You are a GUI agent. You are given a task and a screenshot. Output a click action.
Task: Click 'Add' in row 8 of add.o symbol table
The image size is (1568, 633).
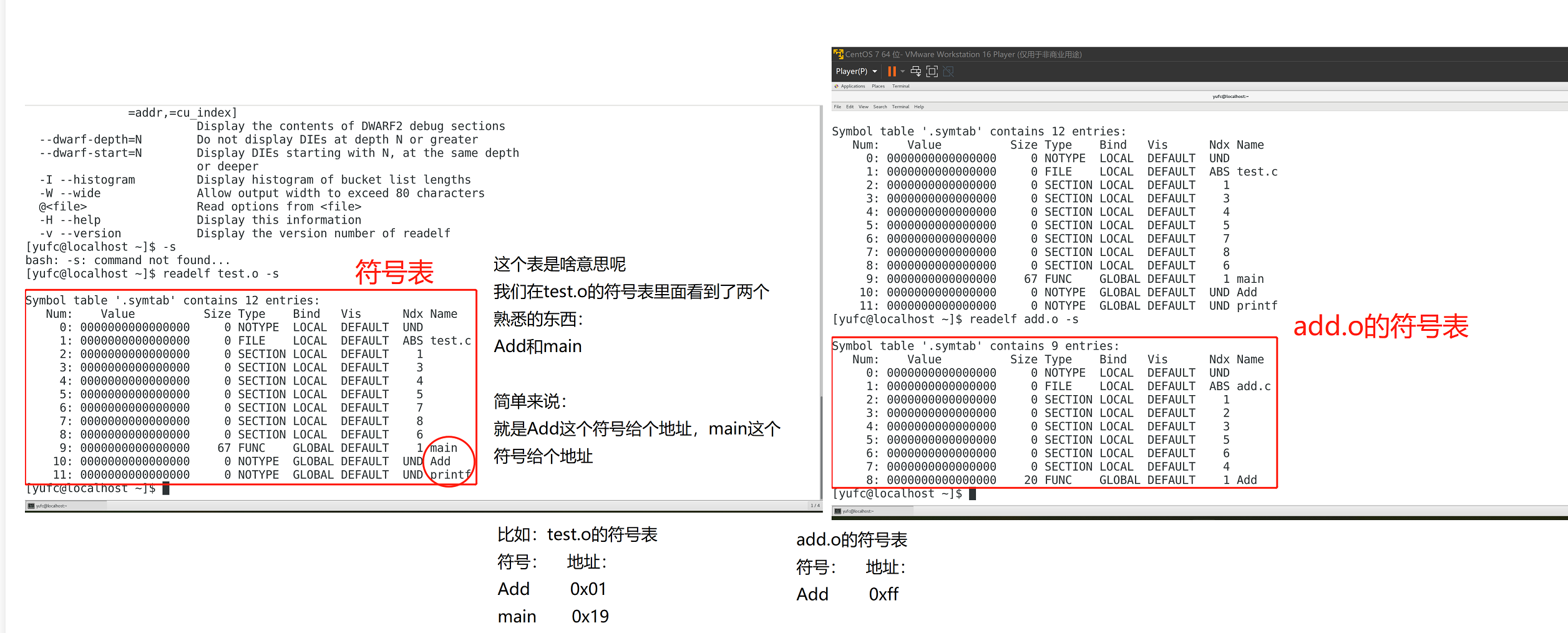(1247, 480)
